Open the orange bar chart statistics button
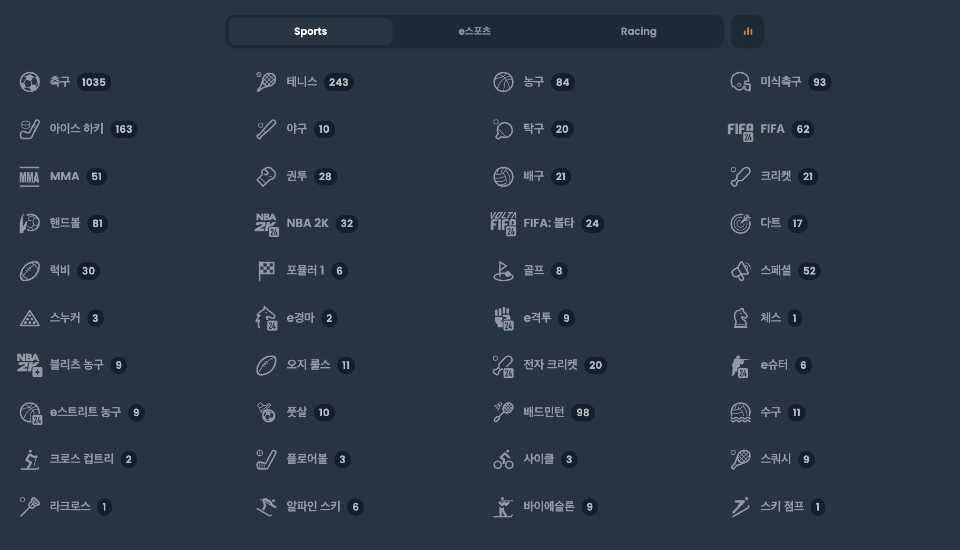Viewport: 960px width, 550px height. 748,31
